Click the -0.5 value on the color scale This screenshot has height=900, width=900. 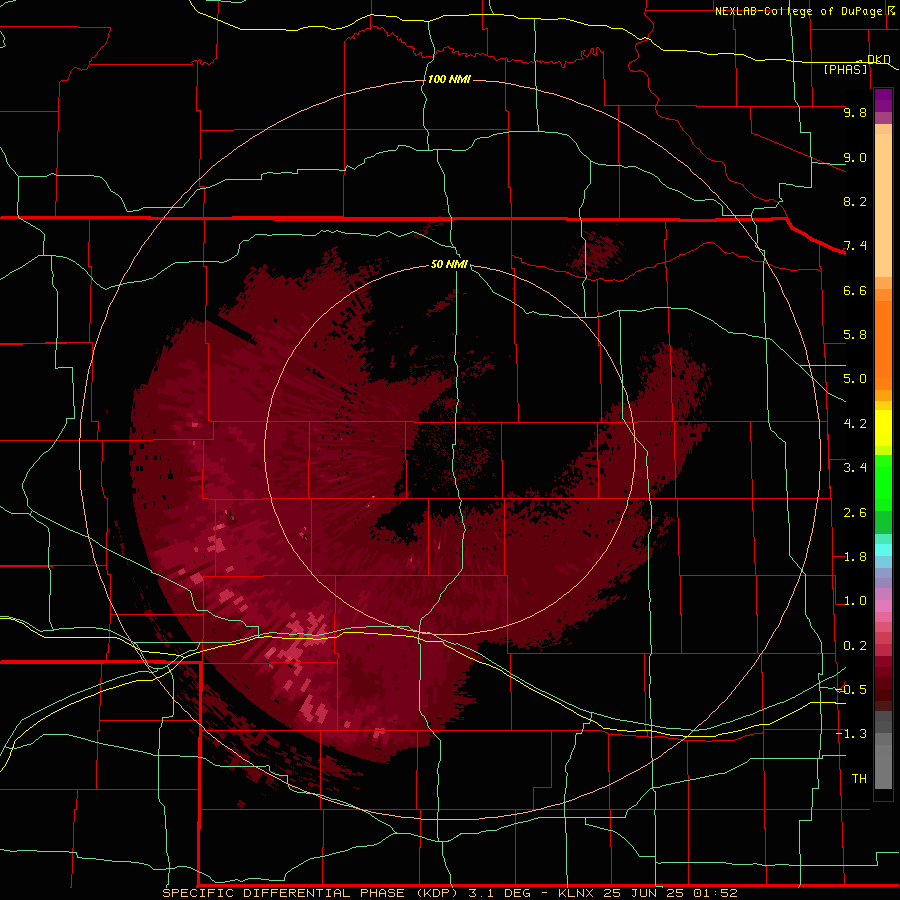coord(851,690)
